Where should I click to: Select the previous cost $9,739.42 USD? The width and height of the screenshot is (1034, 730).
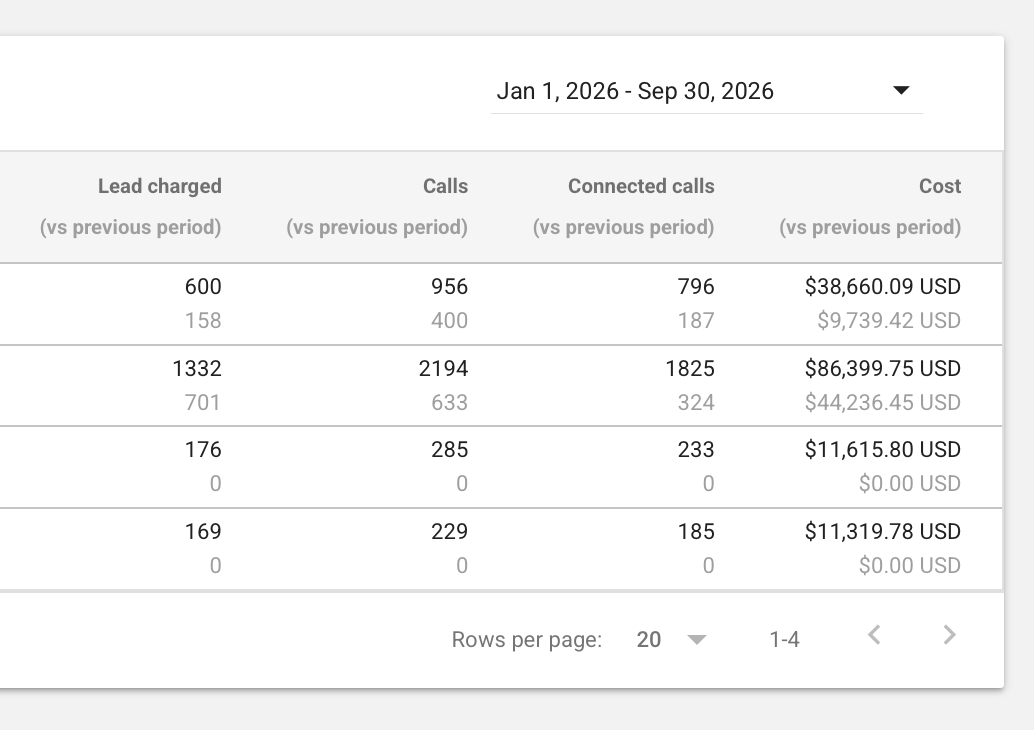[x=888, y=320]
